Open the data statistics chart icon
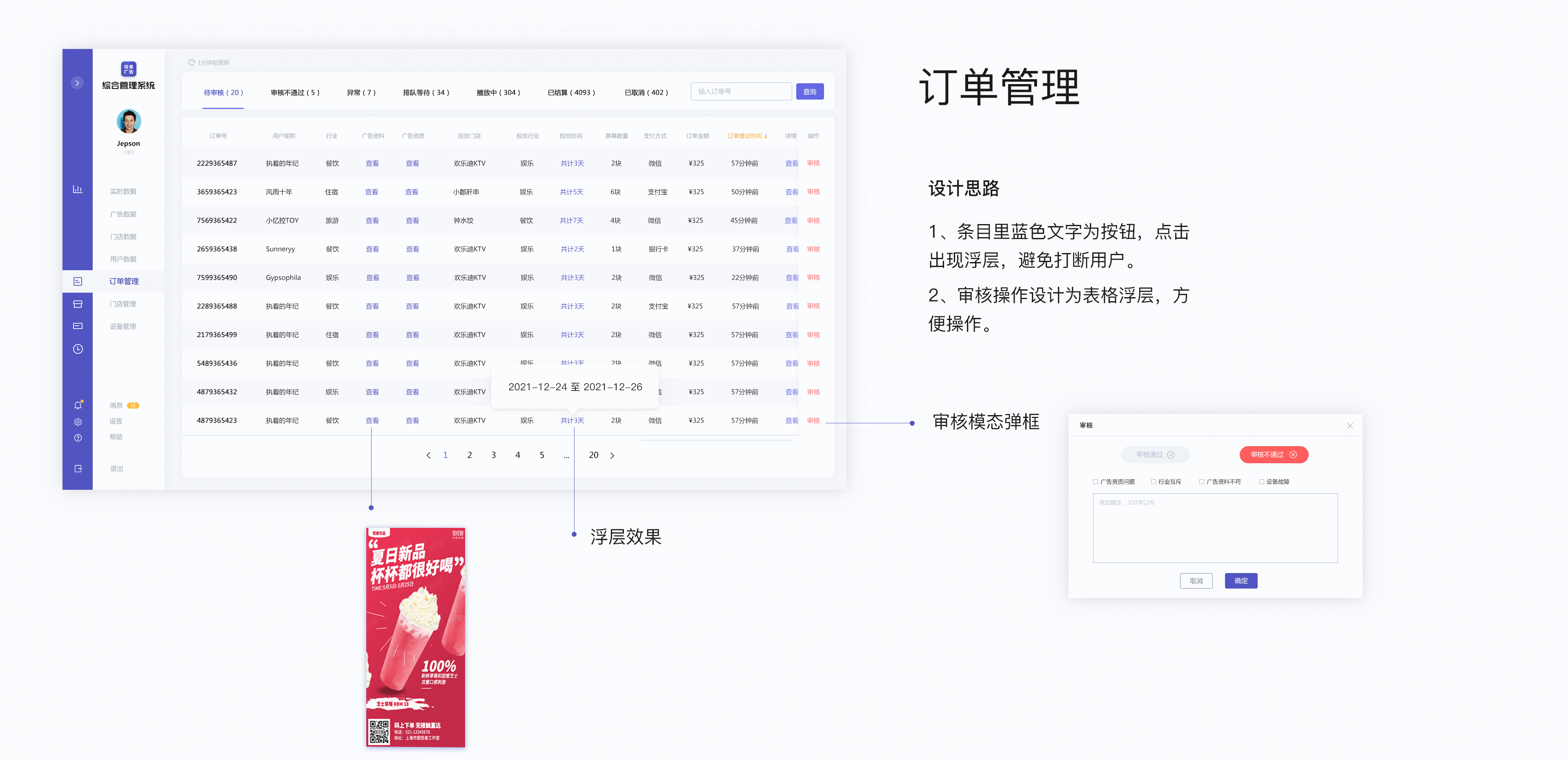Screen dimensions: 1568x760 click(x=77, y=189)
